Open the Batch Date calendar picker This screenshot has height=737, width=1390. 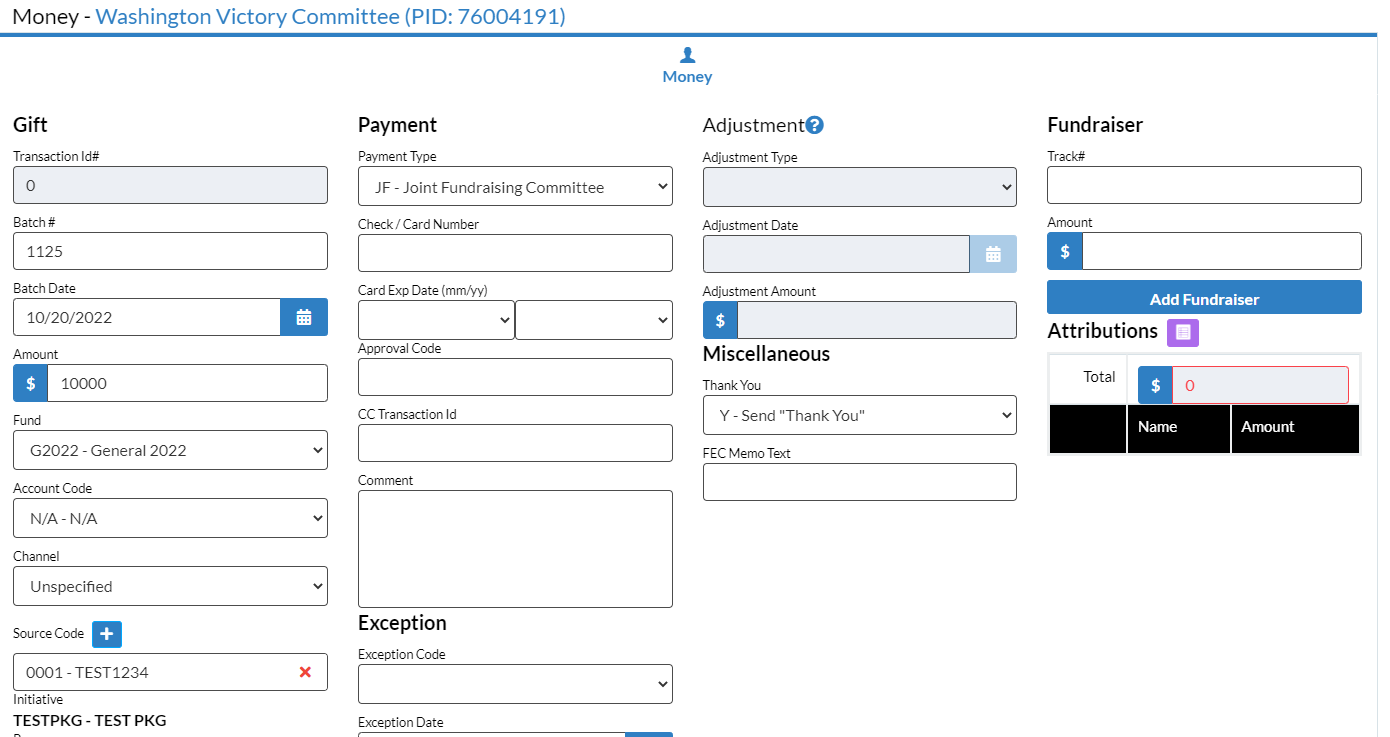304,317
